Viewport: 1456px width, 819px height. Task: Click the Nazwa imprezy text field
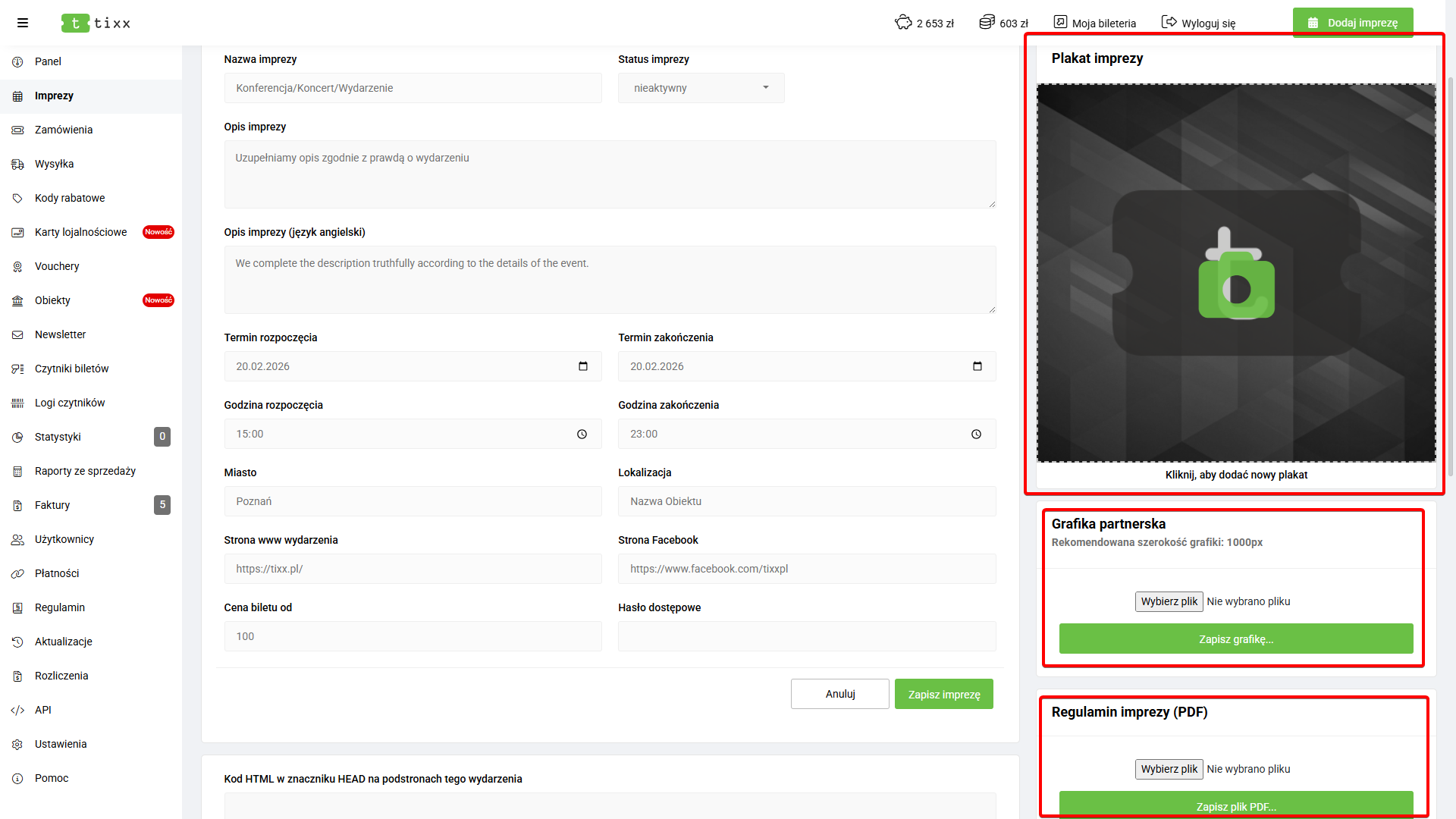(x=413, y=88)
